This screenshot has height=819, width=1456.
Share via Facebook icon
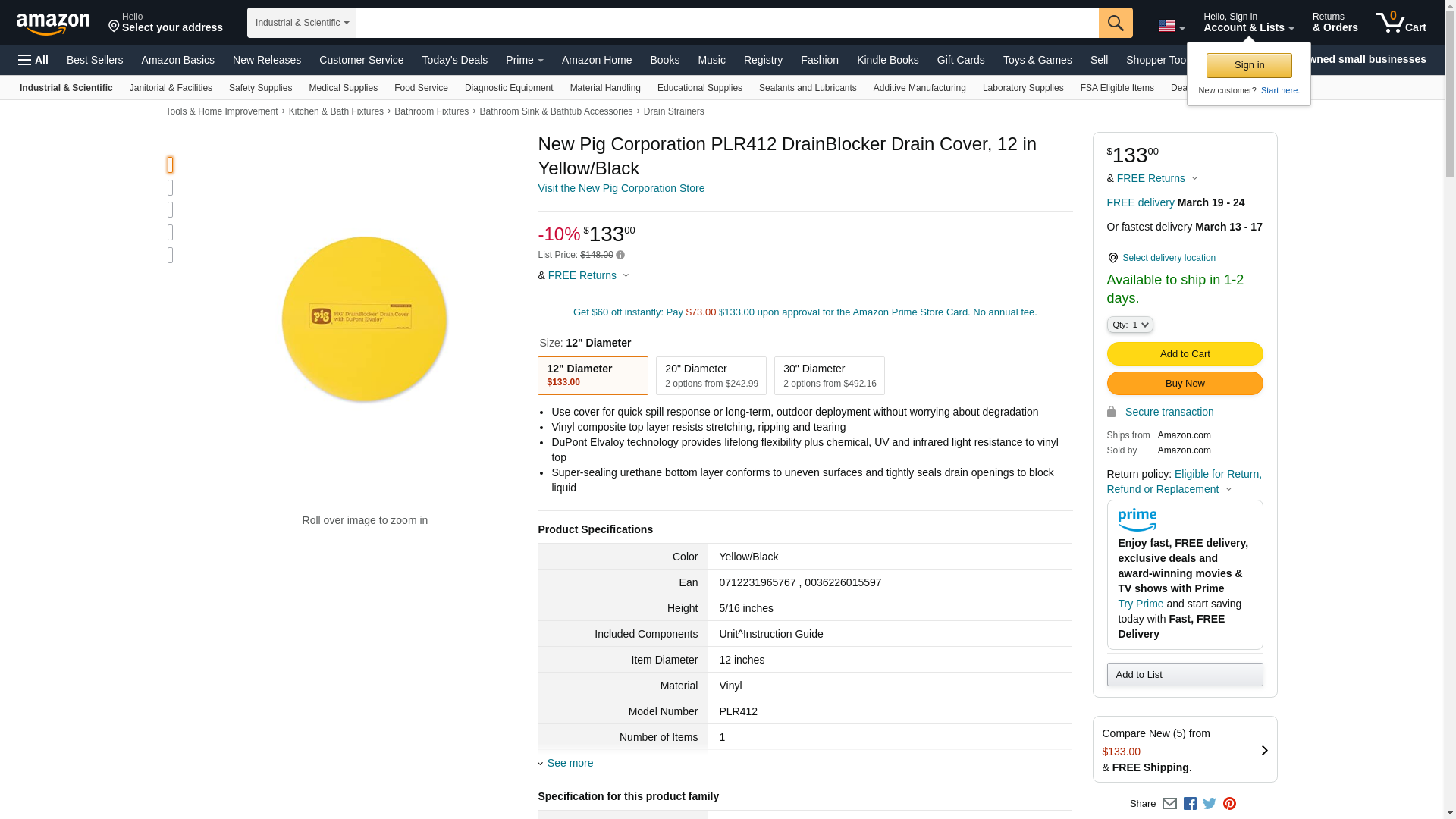1190,804
